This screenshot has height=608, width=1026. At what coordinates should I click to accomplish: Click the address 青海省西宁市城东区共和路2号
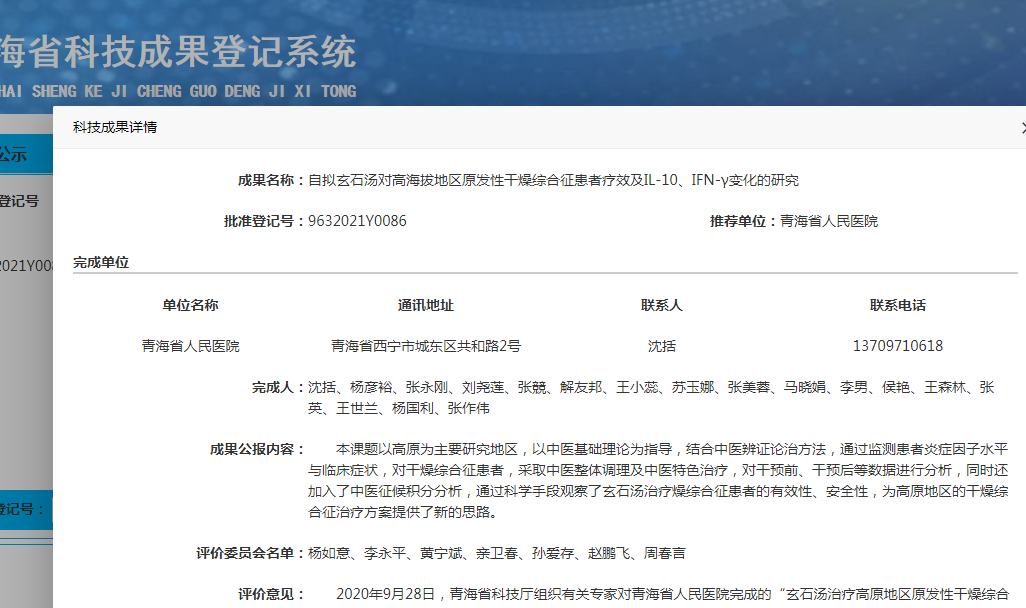[x=426, y=346]
